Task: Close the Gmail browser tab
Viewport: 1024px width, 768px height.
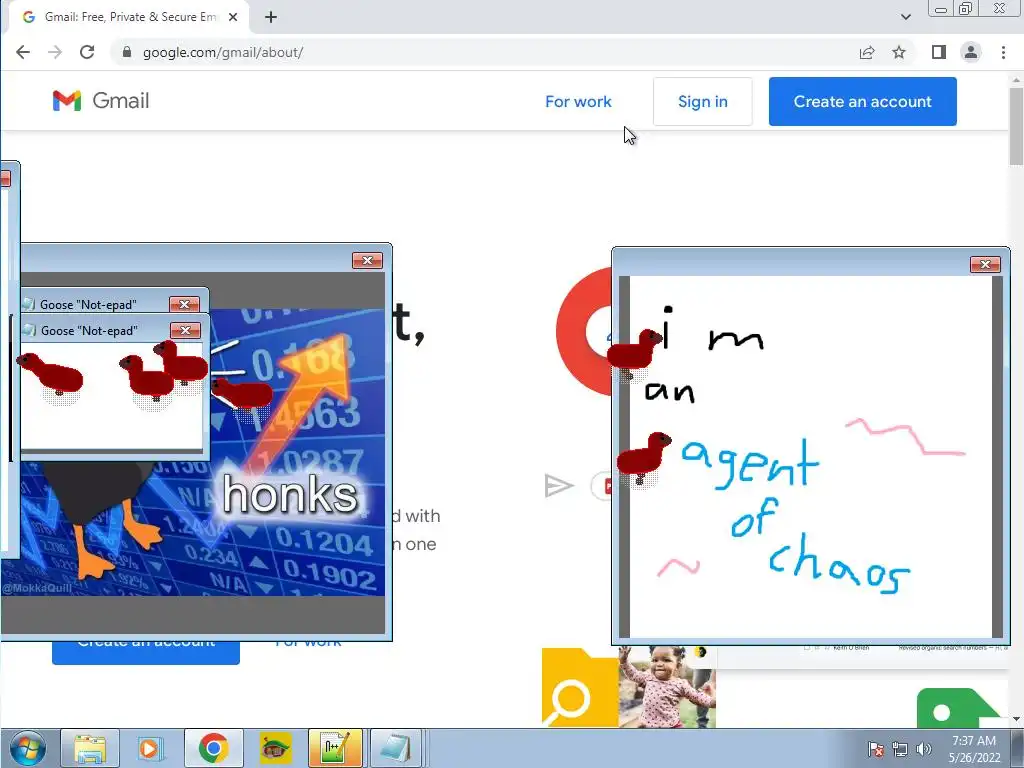Action: 232,17
